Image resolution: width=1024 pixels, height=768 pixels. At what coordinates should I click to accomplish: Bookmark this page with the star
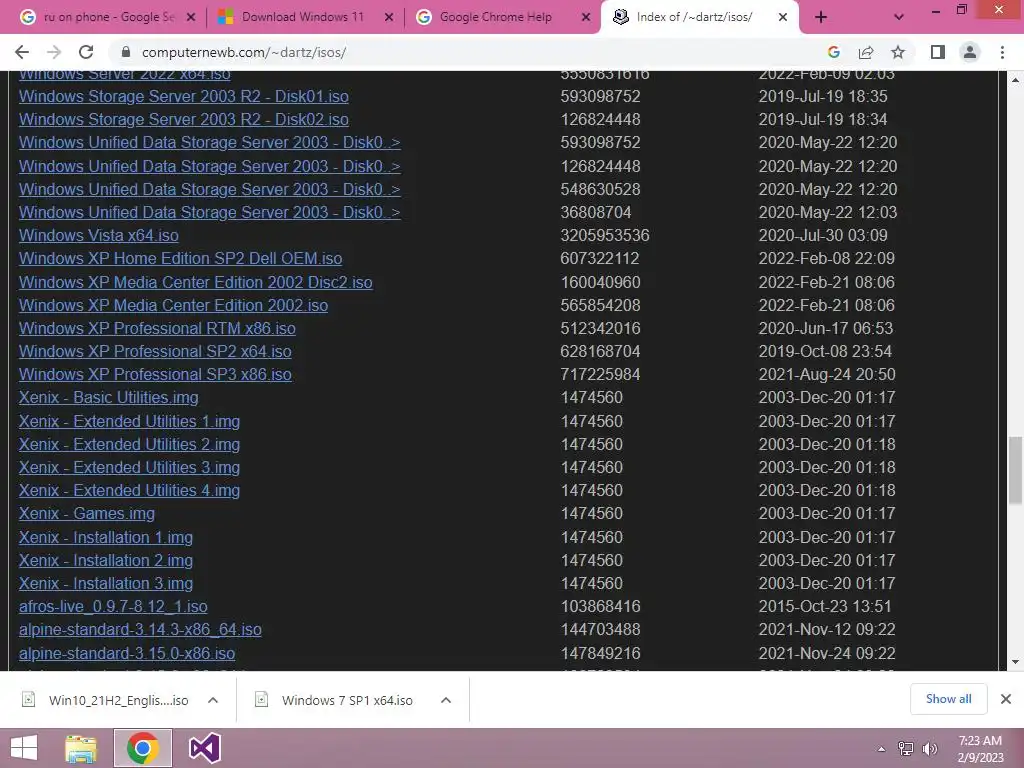898,52
